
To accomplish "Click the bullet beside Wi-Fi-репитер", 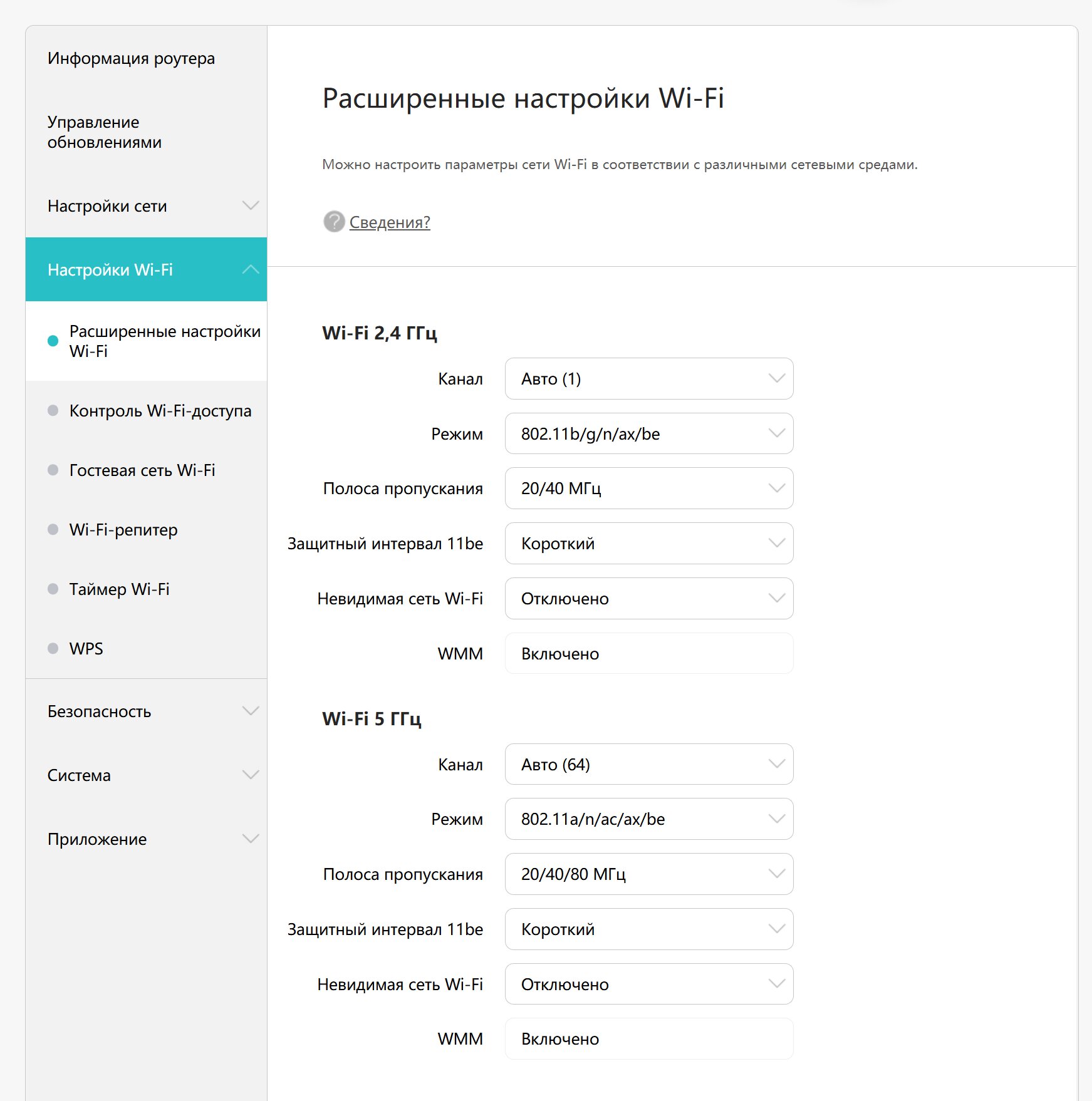I will (53, 529).
